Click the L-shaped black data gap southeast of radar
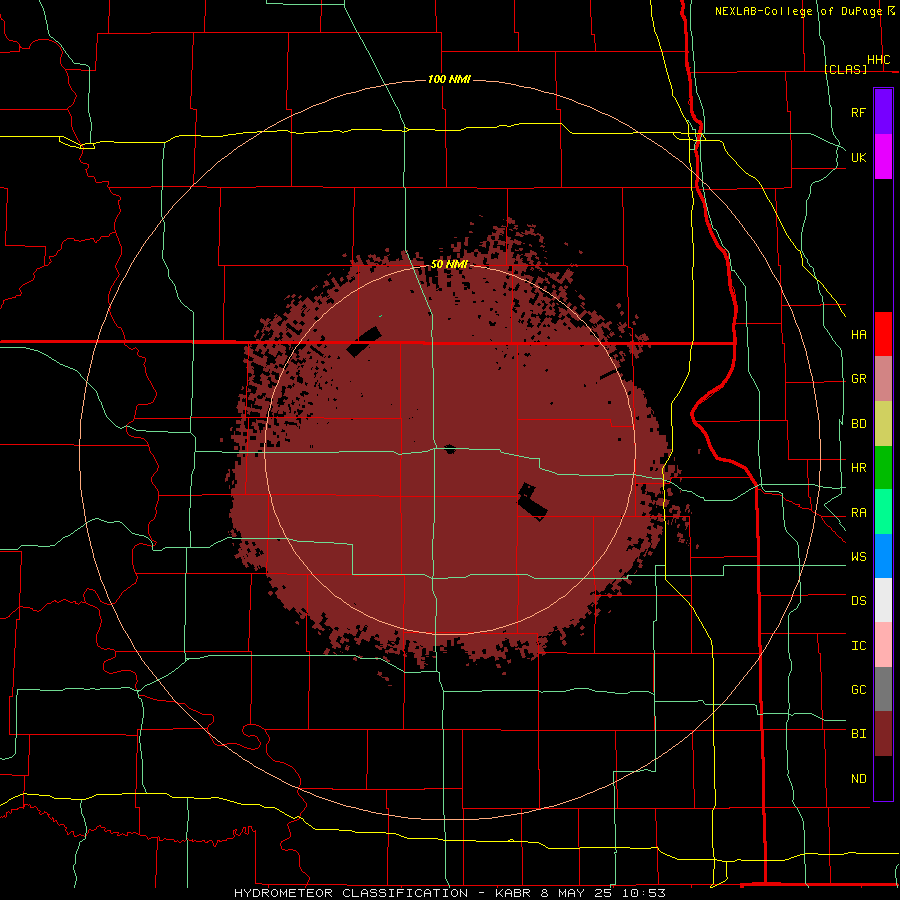Screen dimensions: 900x900 click(532, 503)
